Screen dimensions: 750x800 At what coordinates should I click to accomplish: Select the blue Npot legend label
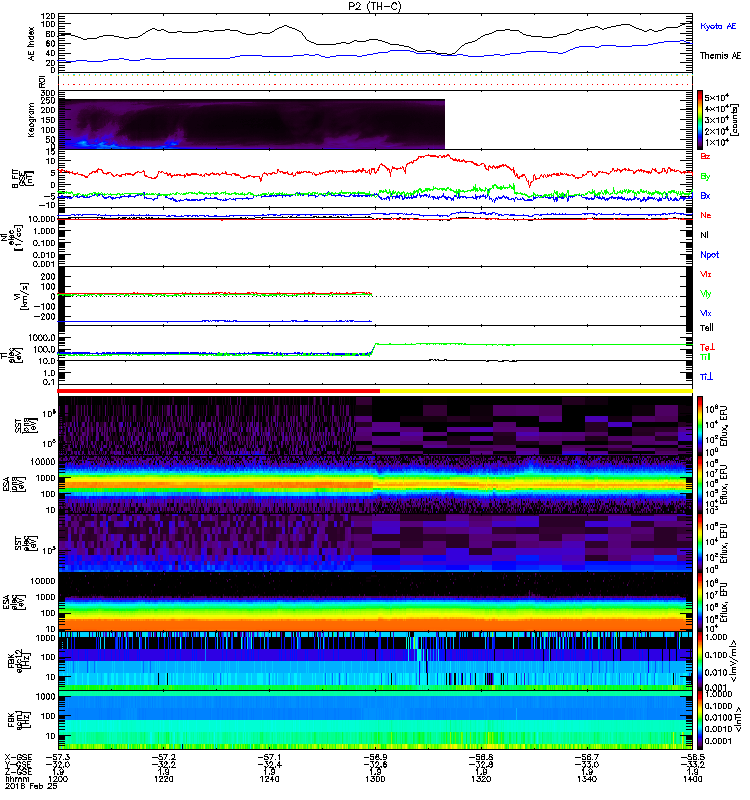pyautogui.click(x=709, y=255)
